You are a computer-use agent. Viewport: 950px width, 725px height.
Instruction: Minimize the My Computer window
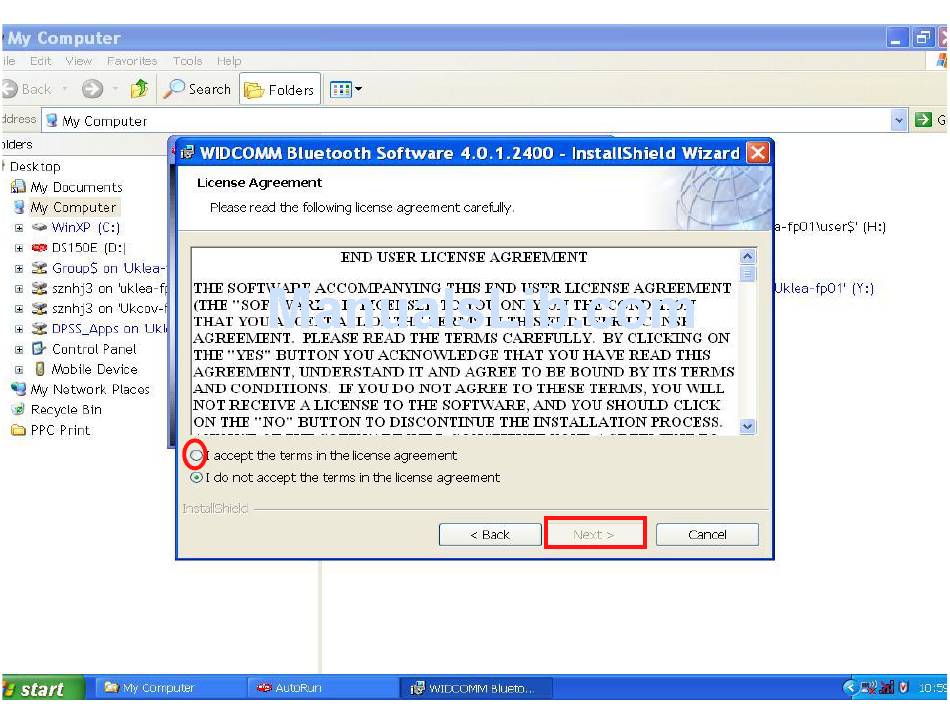click(897, 38)
